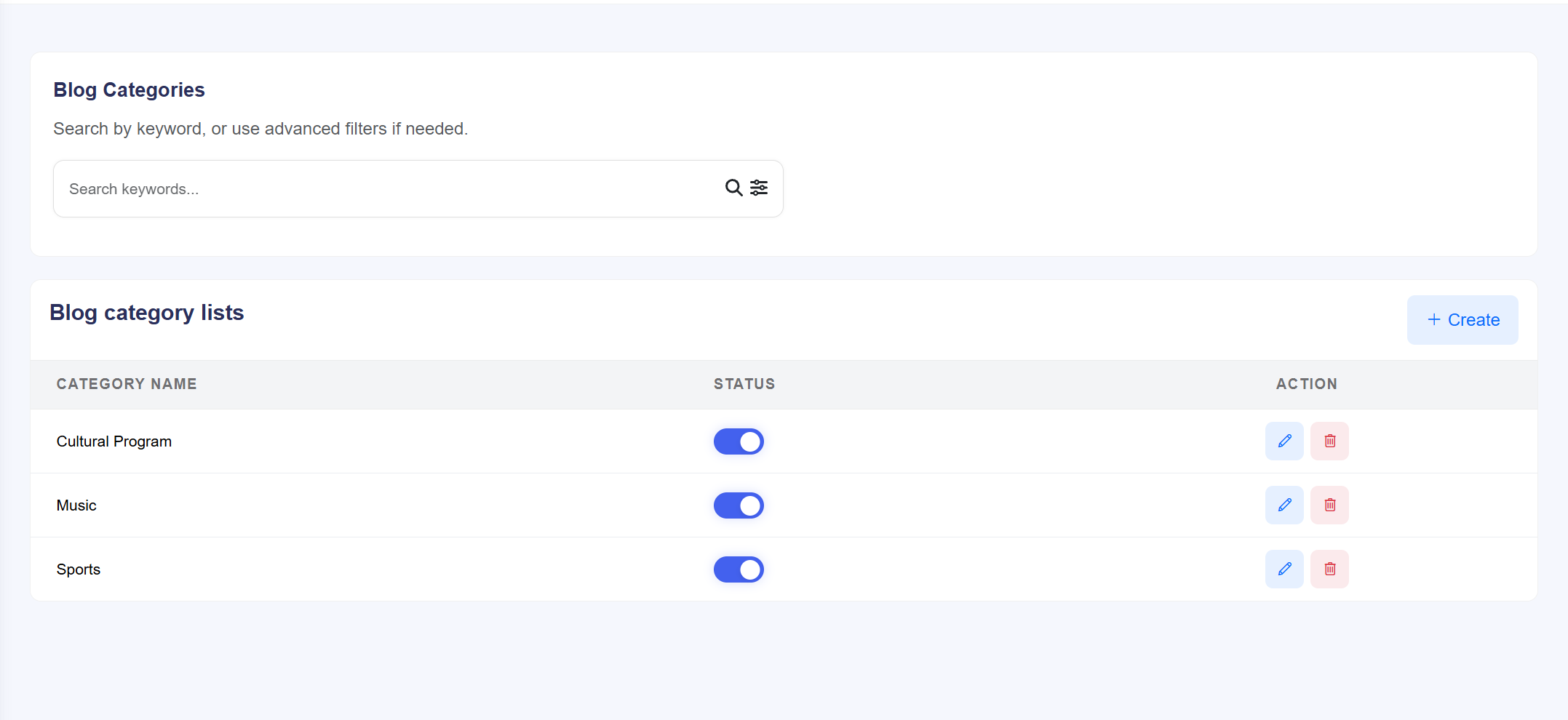The image size is (1568, 720).
Task: Select the Sports category name
Action: coord(79,569)
